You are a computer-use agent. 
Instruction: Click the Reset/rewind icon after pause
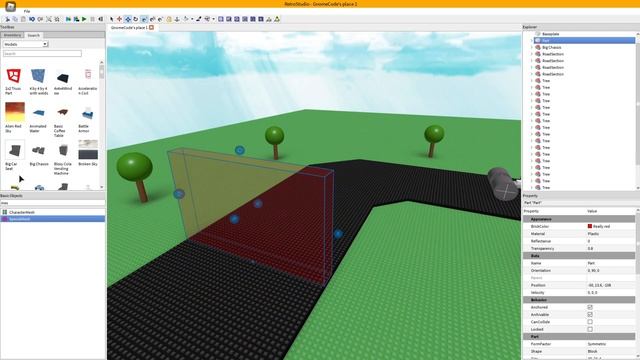[100, 19]
